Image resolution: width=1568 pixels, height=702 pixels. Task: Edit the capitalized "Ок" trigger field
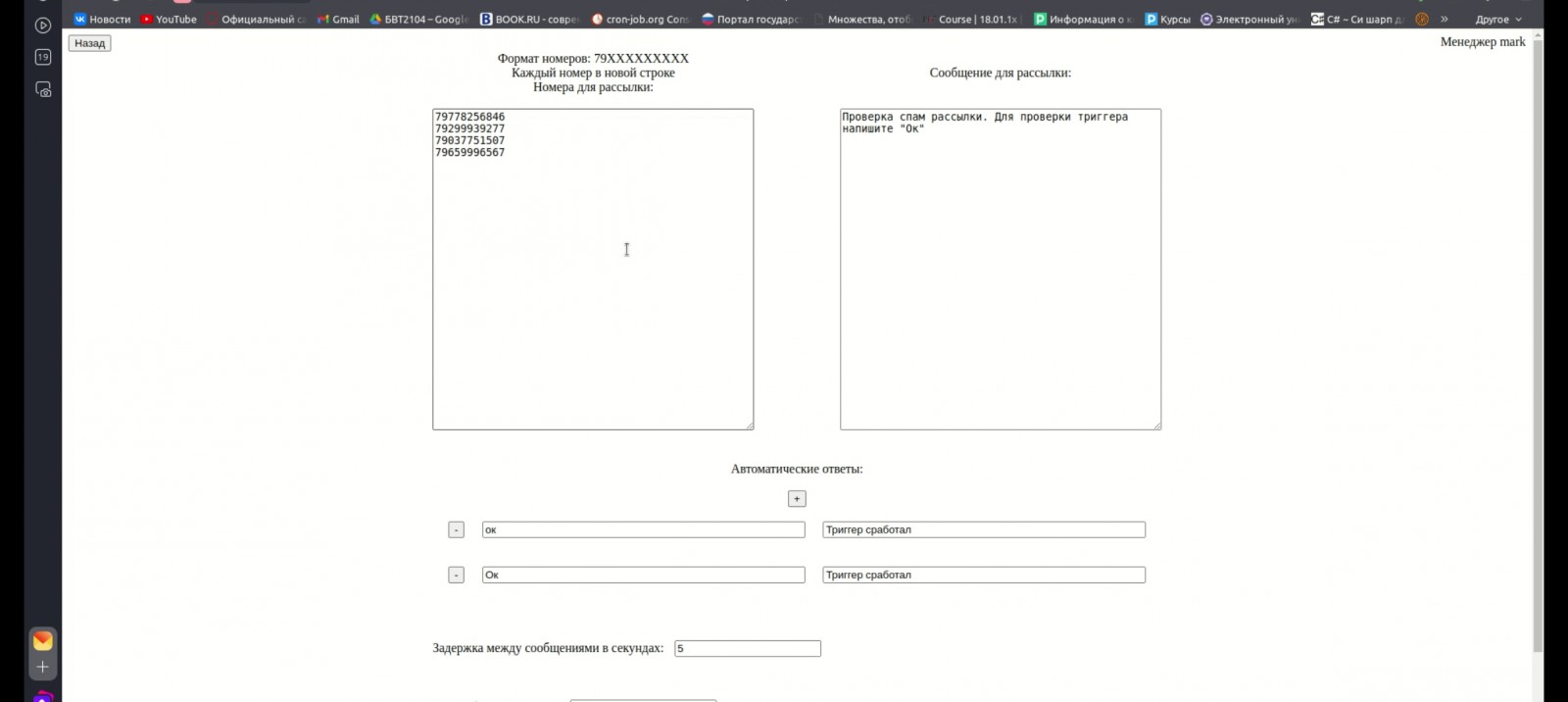(x=643, y=575)
